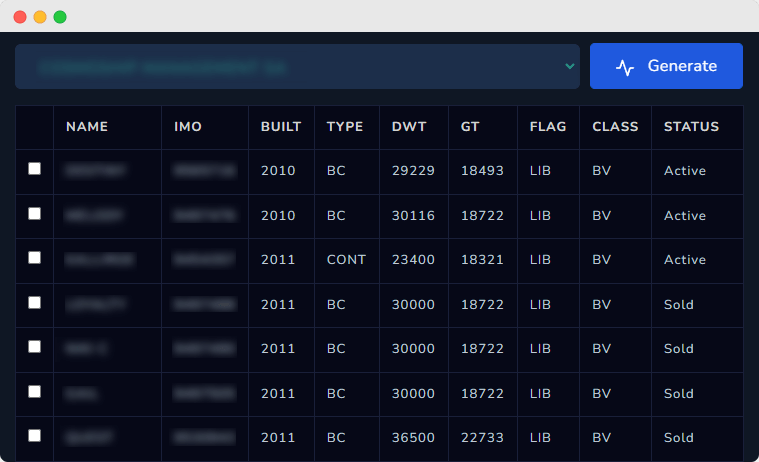Select the 22733 GT value cell
Viewport: 759px width, 462px height.
482,437
